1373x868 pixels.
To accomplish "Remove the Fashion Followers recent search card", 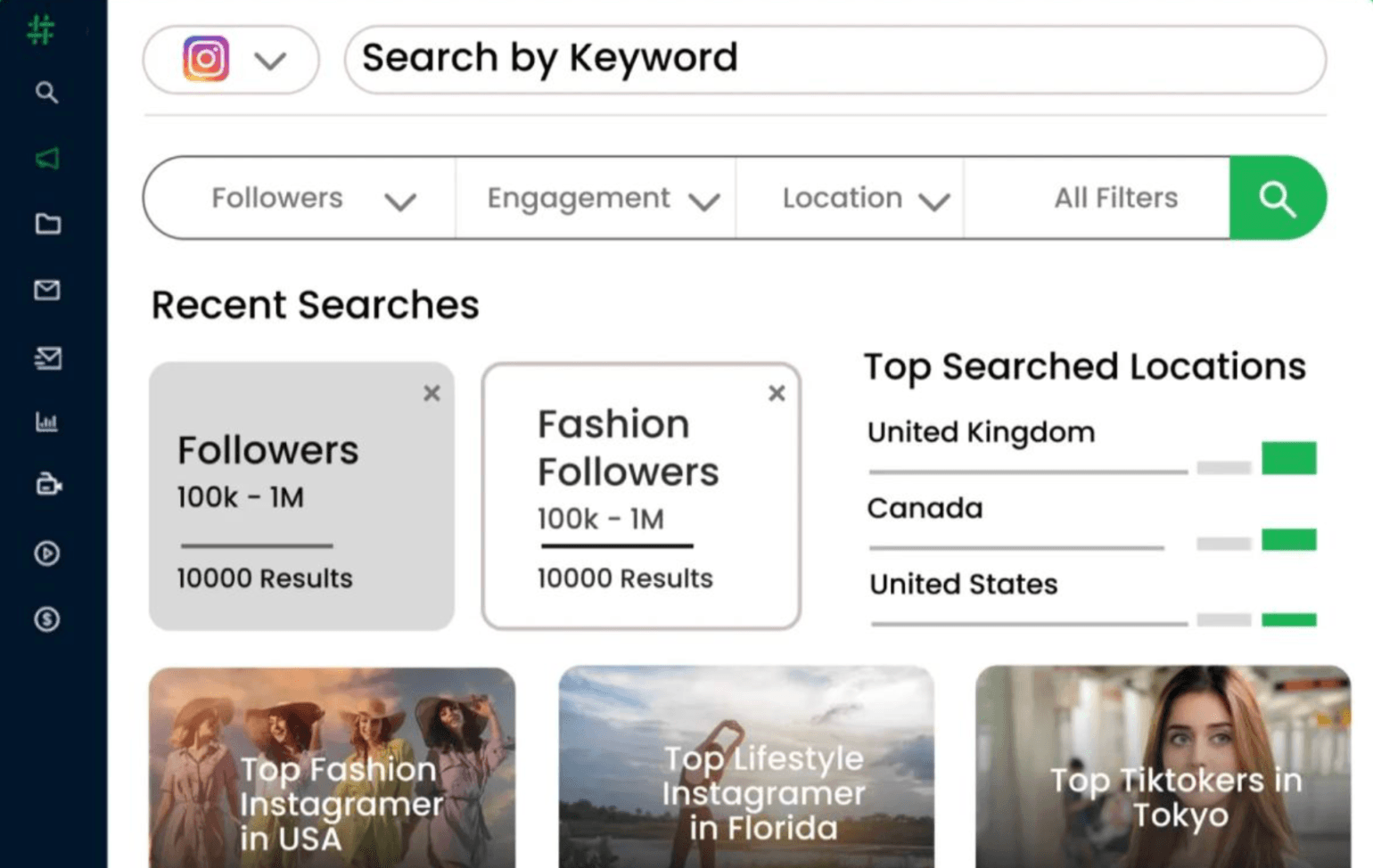I will pyautogui.click(x=777, y=393).
